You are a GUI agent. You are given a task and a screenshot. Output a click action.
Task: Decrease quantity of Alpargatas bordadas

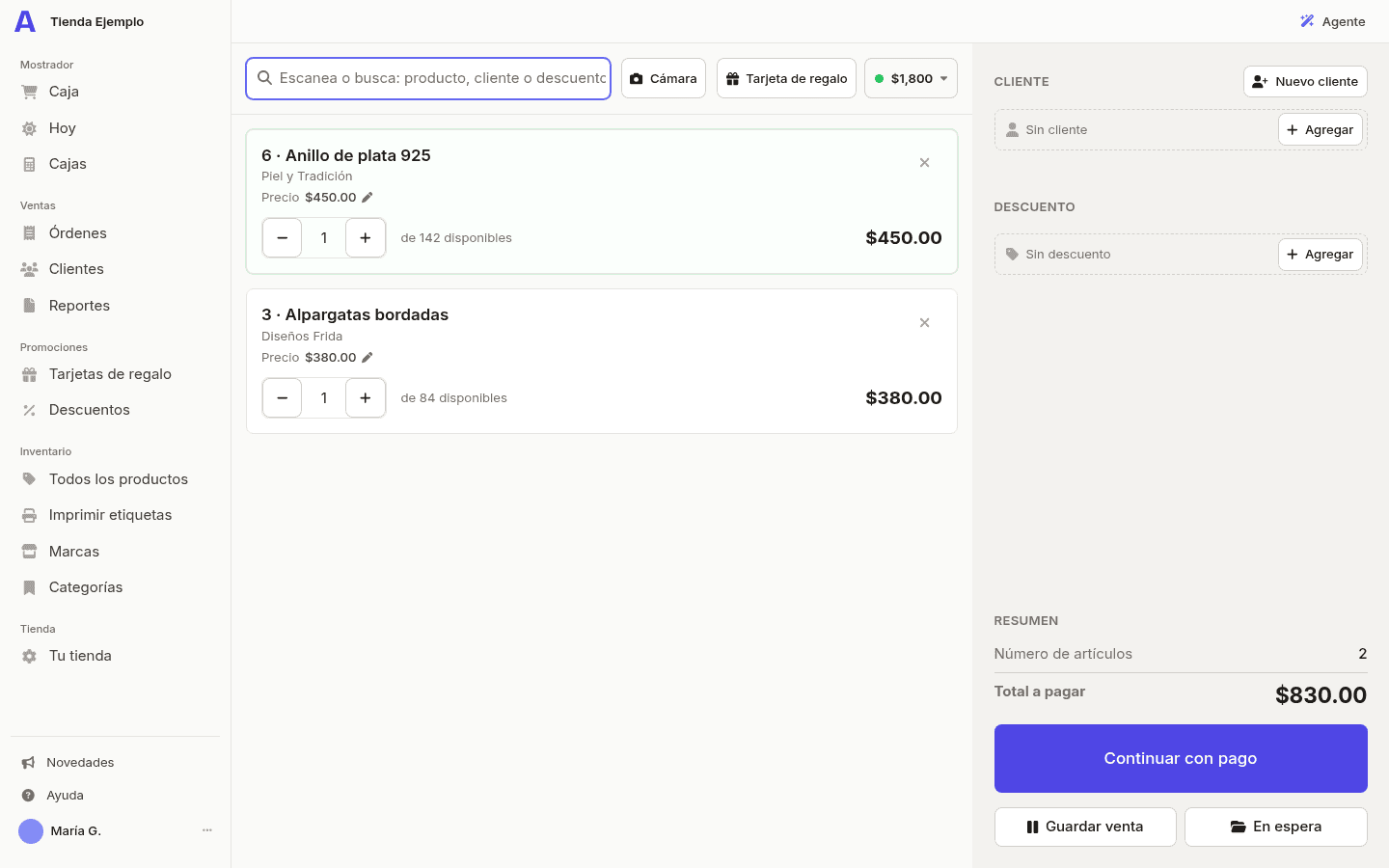282,398
